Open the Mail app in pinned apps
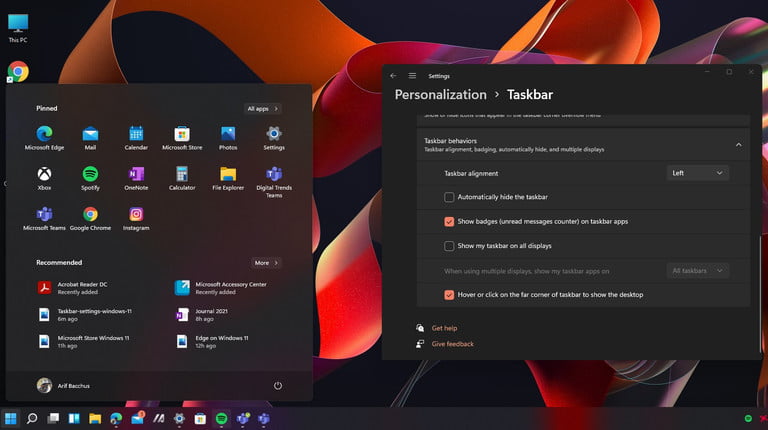Image resolution: width=768 pixels, height=430 pixels. [x=90, y=138]
